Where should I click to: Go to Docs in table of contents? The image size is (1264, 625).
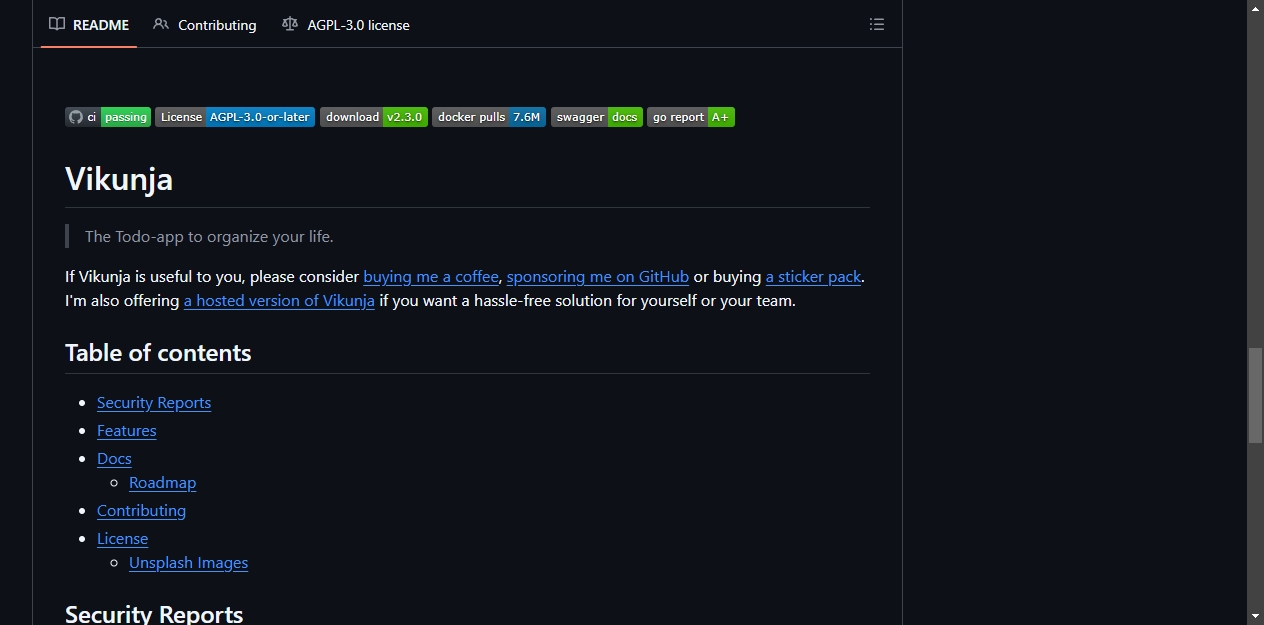[x=114, y=459]
